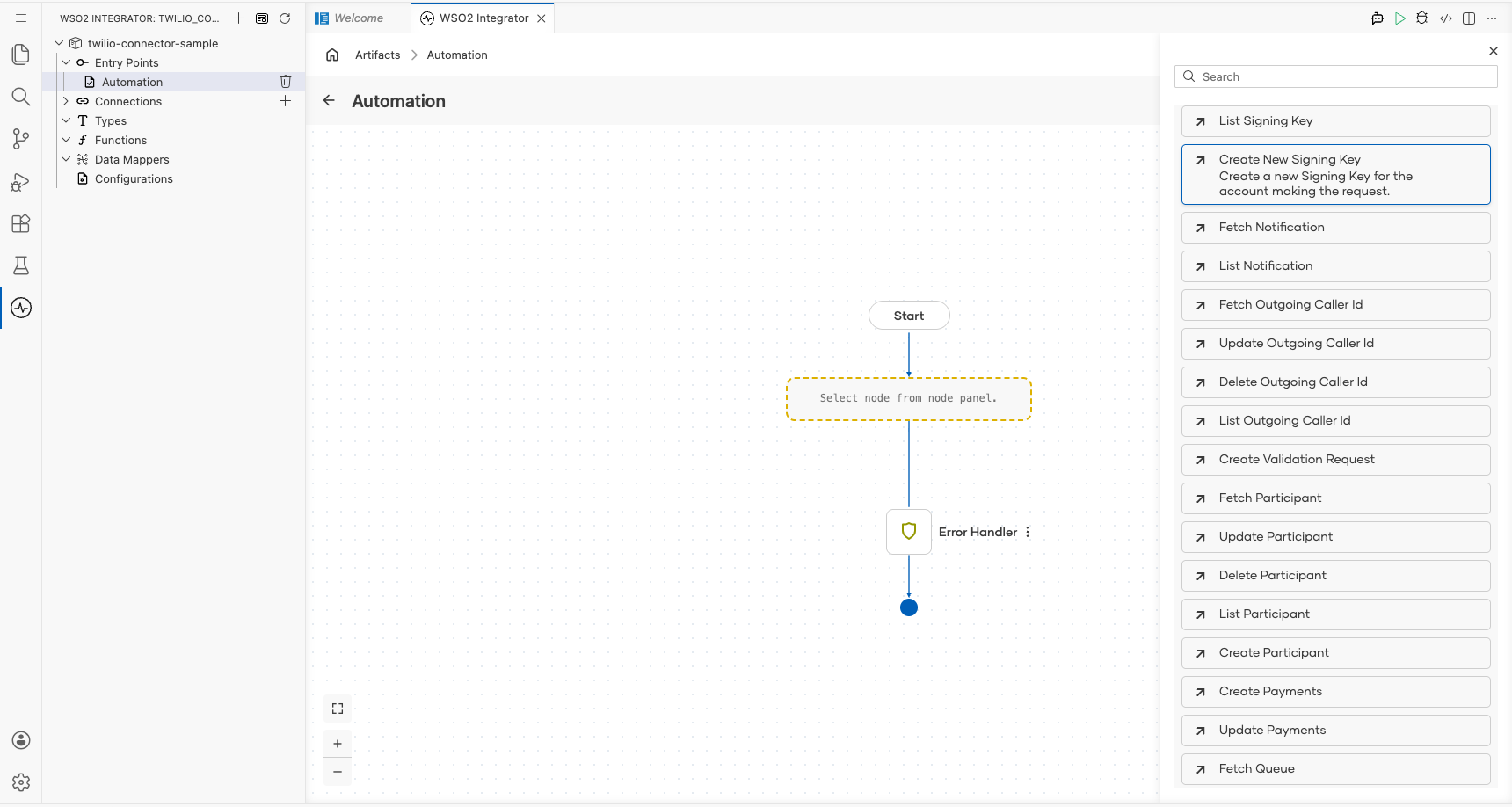Click Automation breadcrumb item
Image resolution: width=1512 pixels, height=807 pixels.
pos(457,55)
